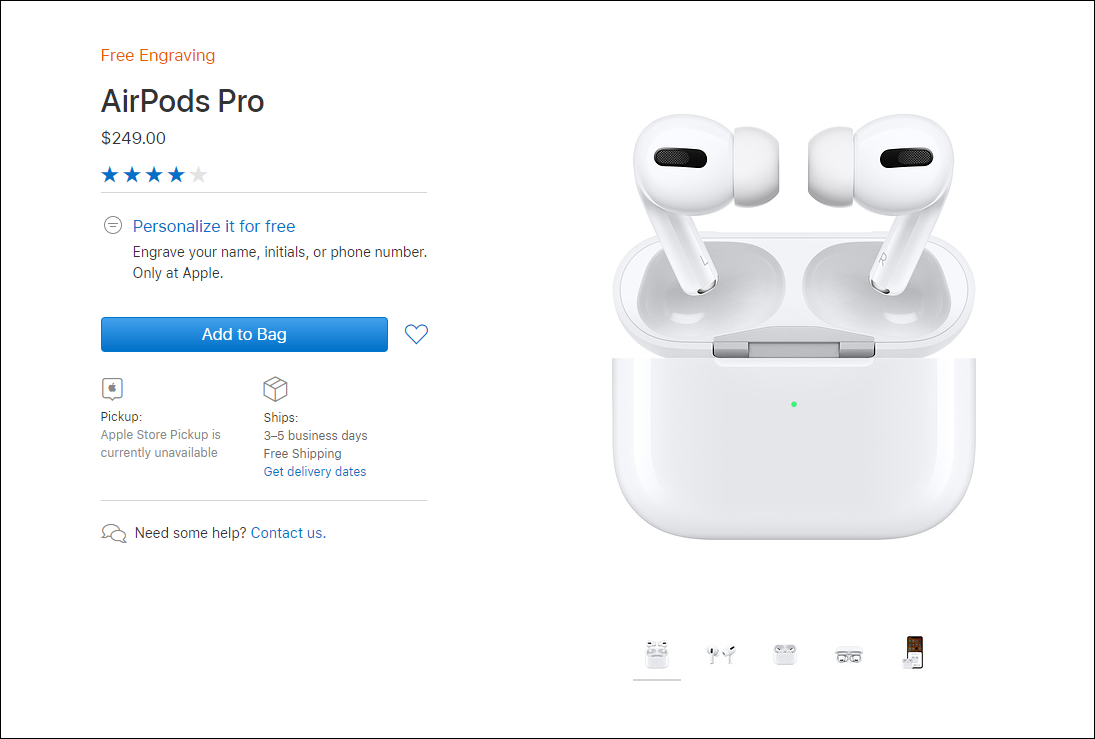Screen dimensions: 1095x739
Task: Click the Free Engraving orange label
Action: pos(158,55)
